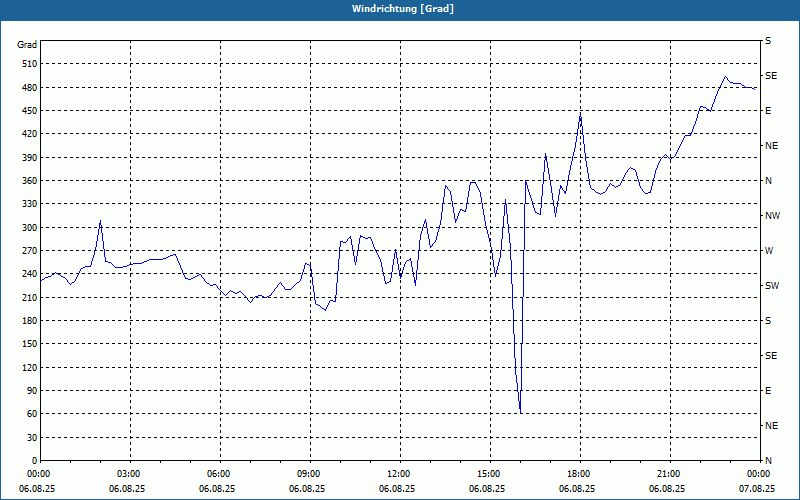This screenshot has width=800, height=500.
Task: Select the 390 value on the degree axis
Action: click(x=30, y=157)
